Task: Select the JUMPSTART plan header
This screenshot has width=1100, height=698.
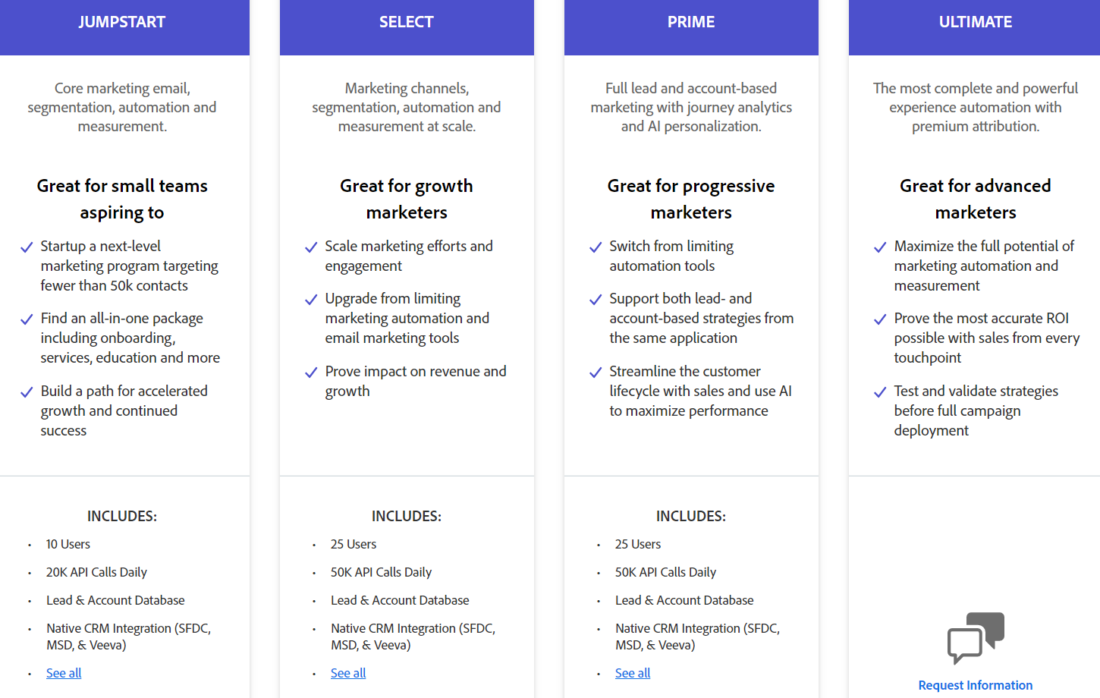Action: [x=122, y=21]
